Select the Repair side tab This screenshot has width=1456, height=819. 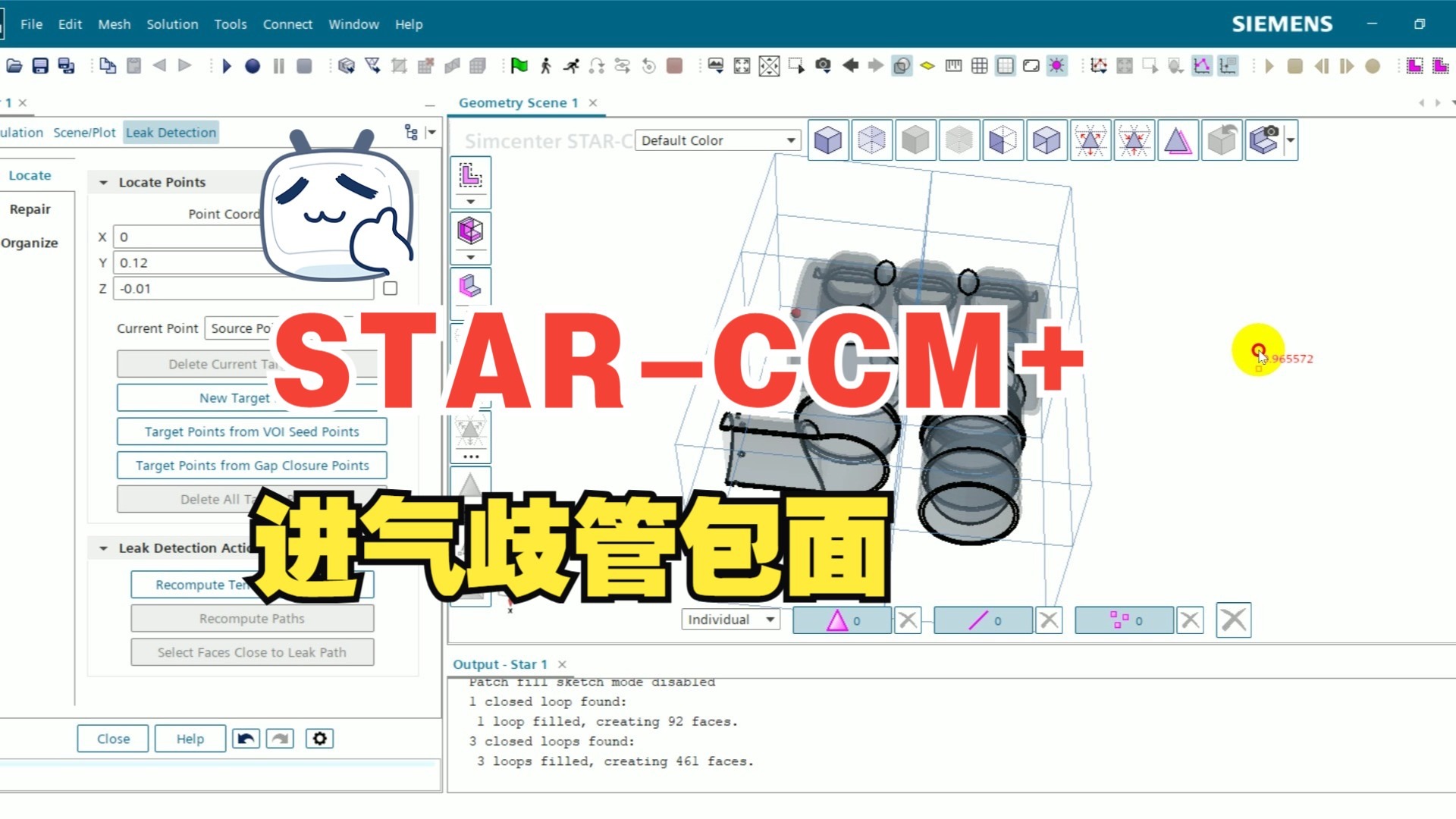pos(30,209)
